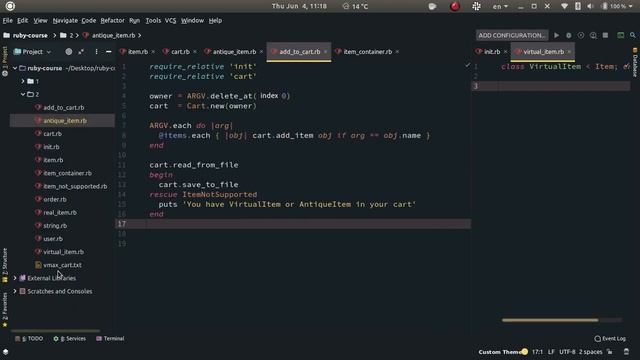Run the current configuration with the play icon
This screenshot has width=640, height=360.
(556, 36)
